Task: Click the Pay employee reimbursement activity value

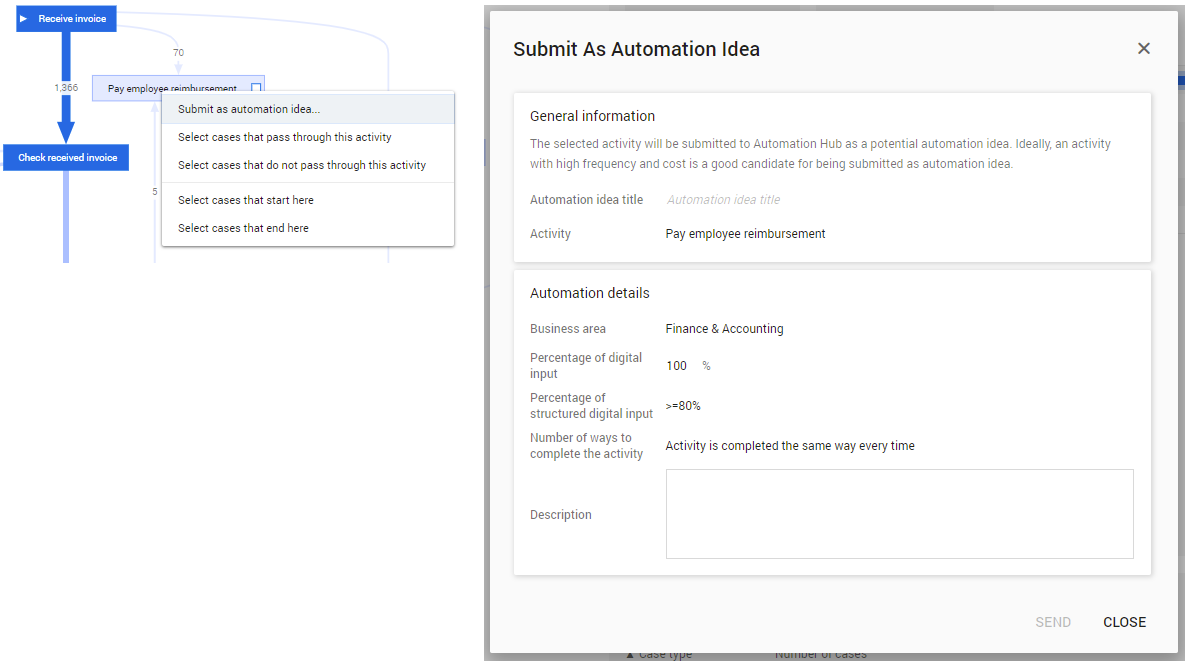Action: click(745, 234)
